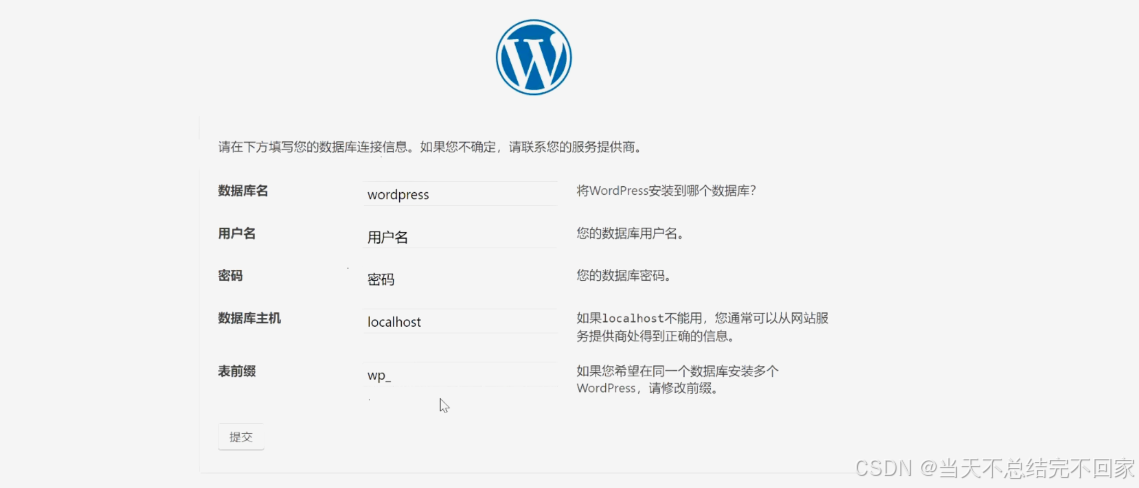Click the WordPress logo
Screen dimensions: 1139x488
click(534, 57)
